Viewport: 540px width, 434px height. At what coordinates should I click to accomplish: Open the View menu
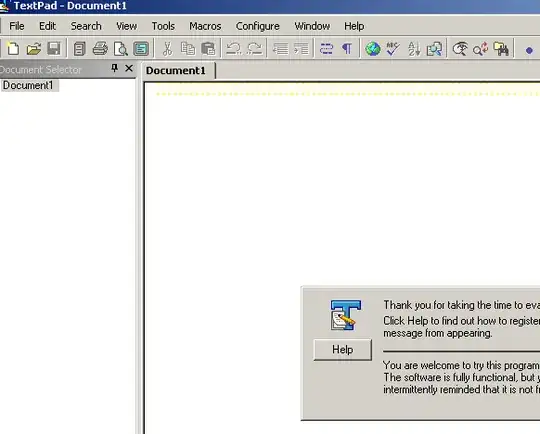(x=126, y=26)
